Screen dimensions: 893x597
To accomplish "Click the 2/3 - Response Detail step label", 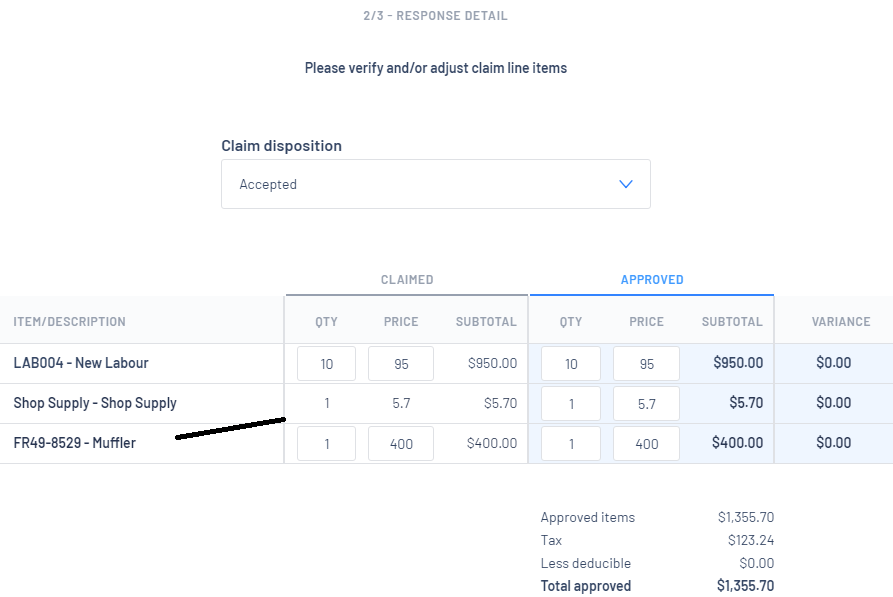I will (x=435, y=16).
